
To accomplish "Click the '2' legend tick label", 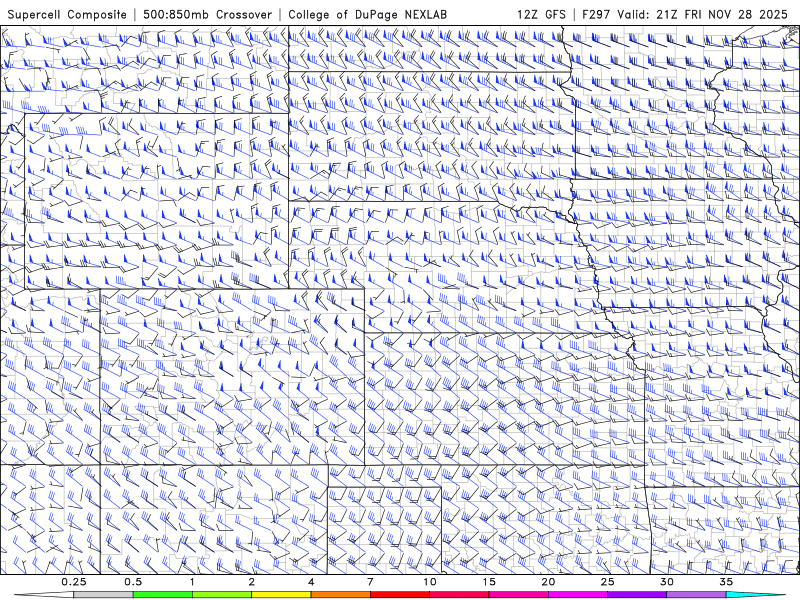I will pyautogui.click(x=252, y=582).
